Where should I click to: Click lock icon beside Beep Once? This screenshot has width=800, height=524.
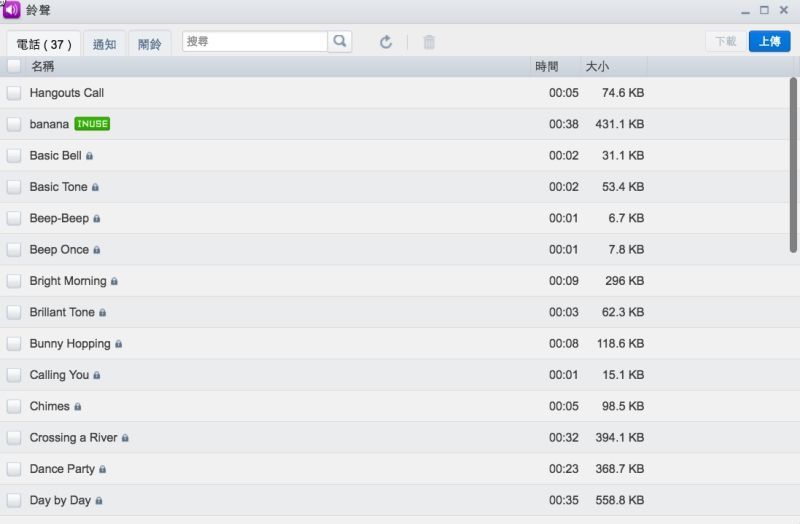(x=97, y=250)
